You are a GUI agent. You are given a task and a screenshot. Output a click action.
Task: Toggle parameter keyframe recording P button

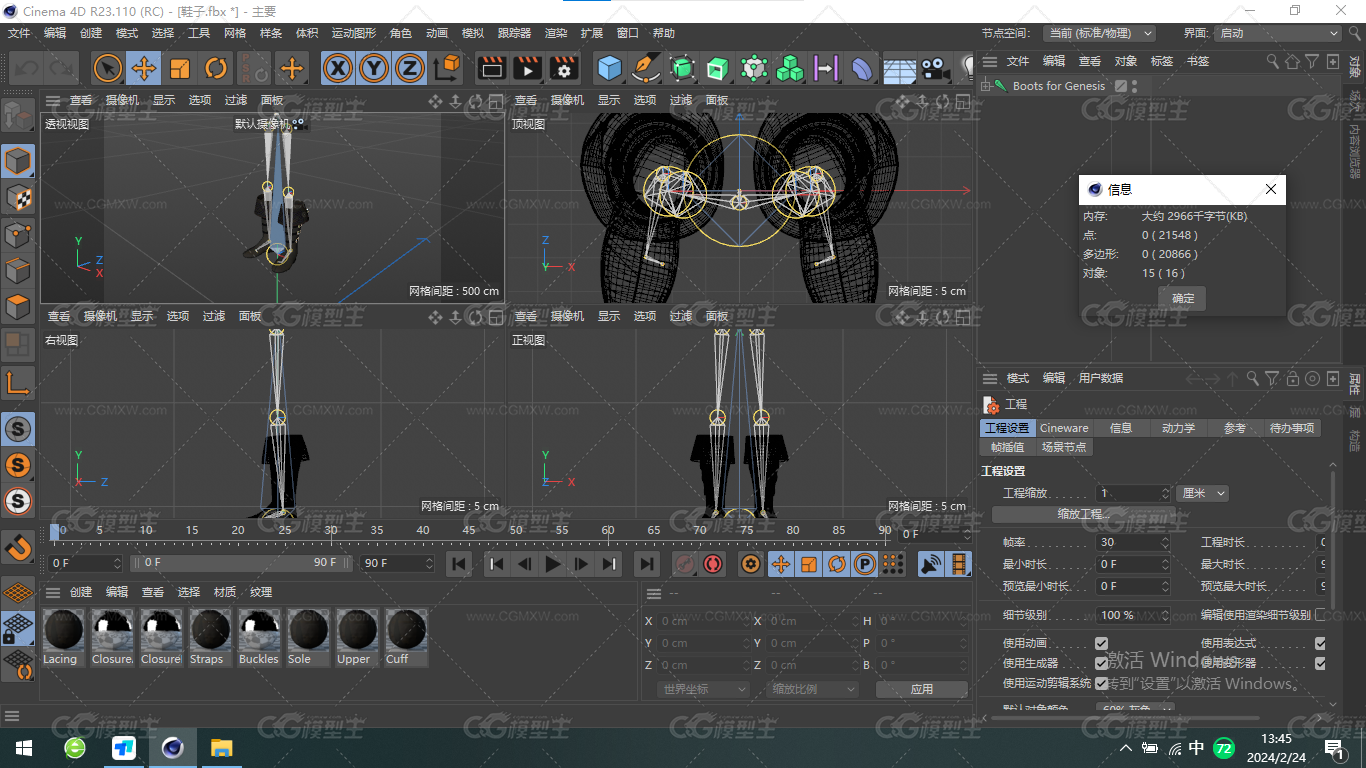click(865, 564)
